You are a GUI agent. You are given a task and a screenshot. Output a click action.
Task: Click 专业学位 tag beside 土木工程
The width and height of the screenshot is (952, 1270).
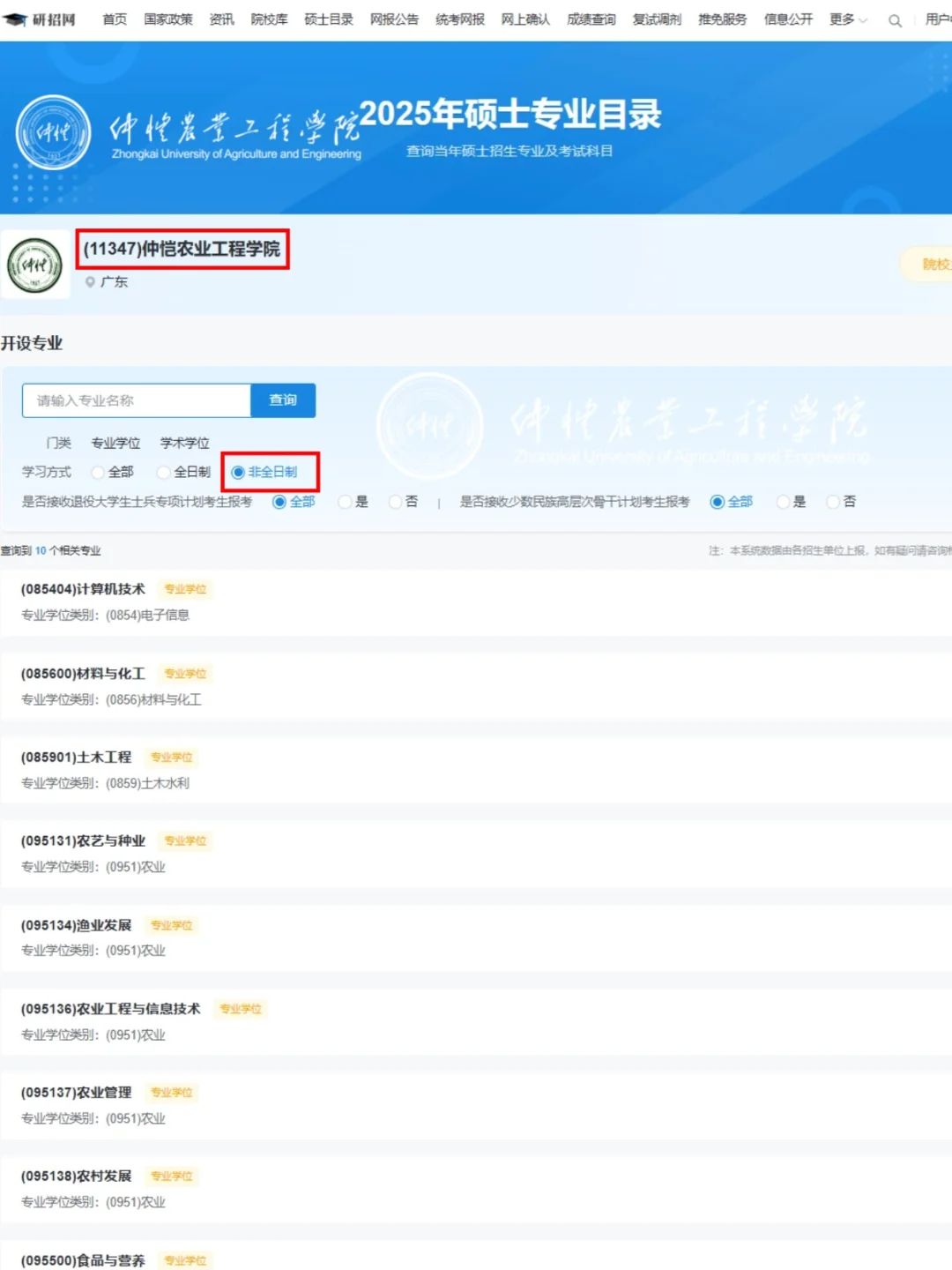(x=171, y=758)
